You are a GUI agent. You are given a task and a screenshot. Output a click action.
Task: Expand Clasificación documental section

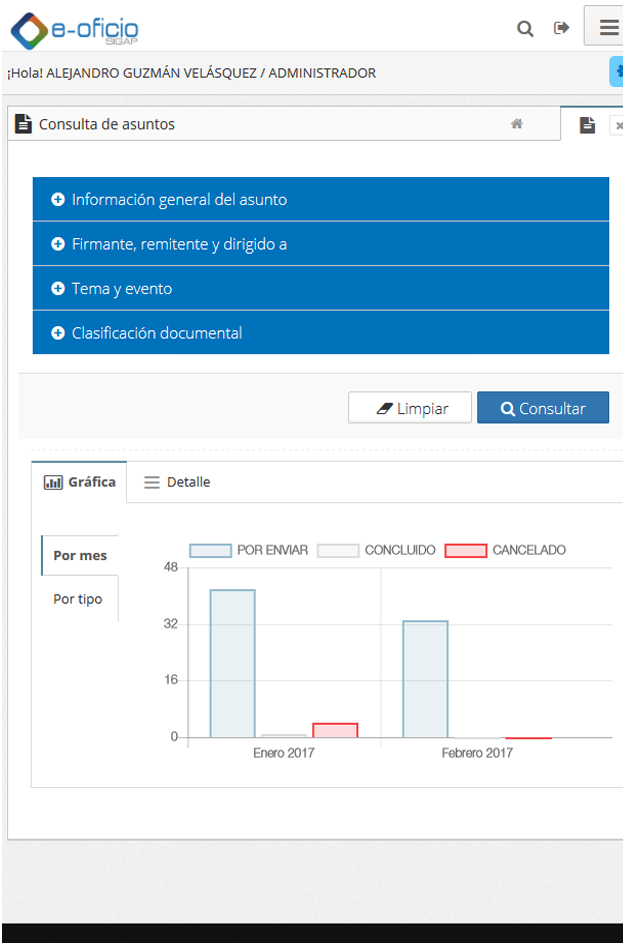pyautogui.click(x=321, y=333)
